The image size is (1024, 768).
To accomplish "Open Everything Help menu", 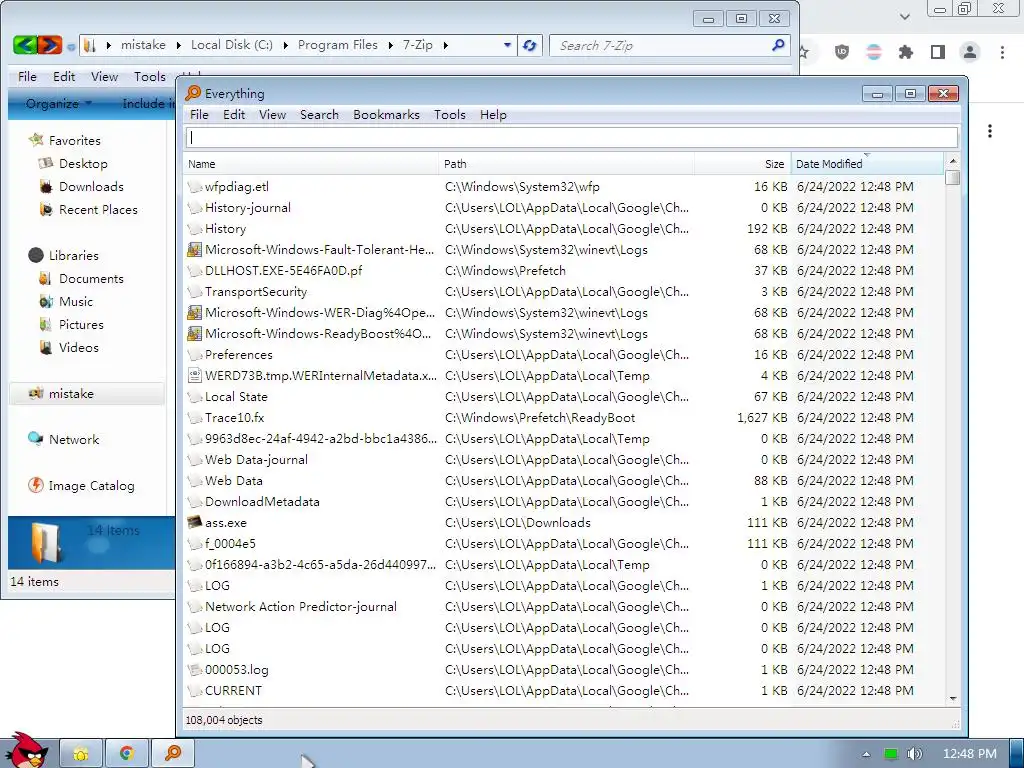I will pos(493,114).
